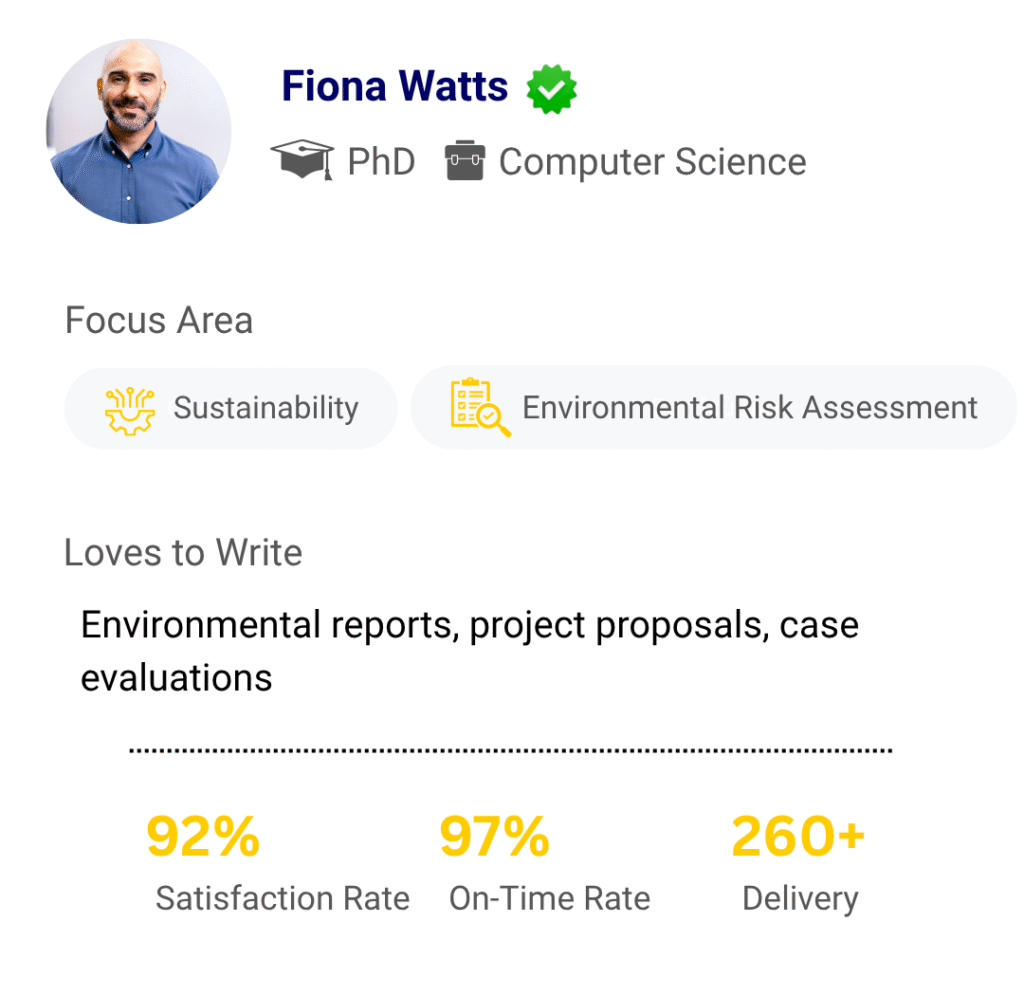Click the Computer Science field label

pyautogui.click(x=652, y=162)
